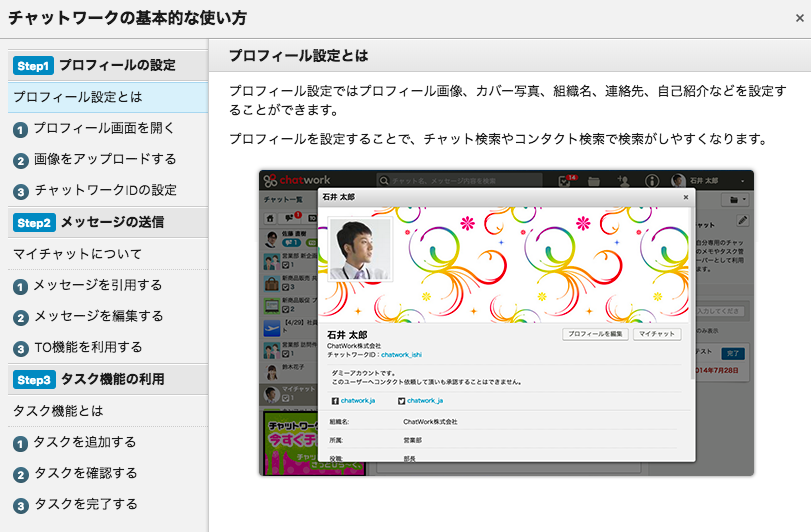Viewport: 811px width, 532px height.
Task: Open the 石井 太郎 account menu in the header
Action: 709,180
